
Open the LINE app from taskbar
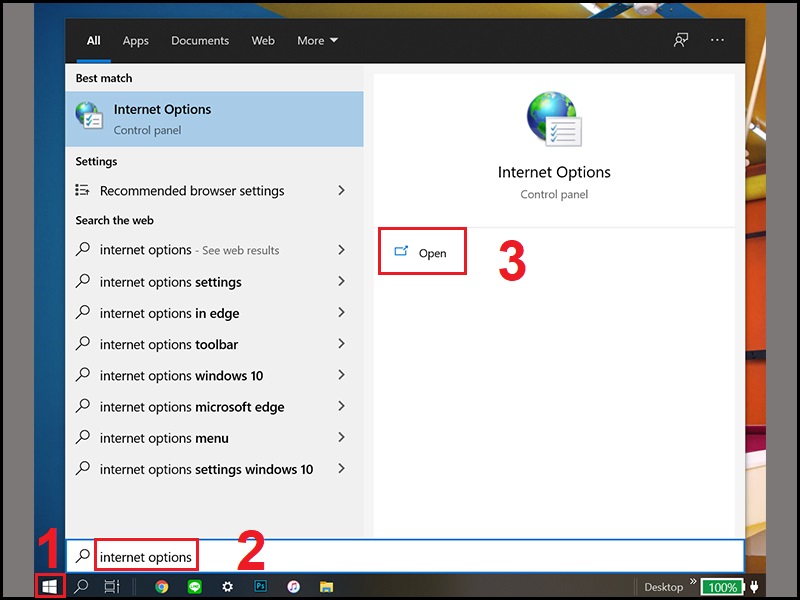pos(194,587)
